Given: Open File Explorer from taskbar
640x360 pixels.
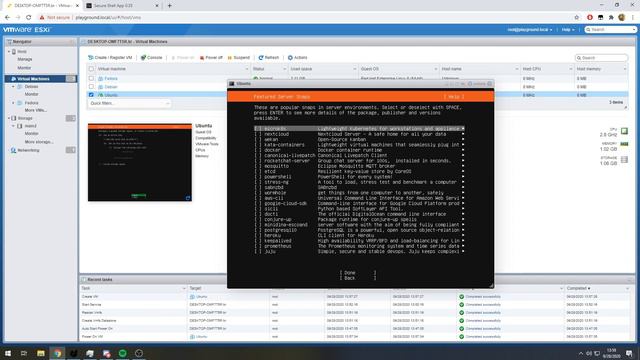Looking at the screenshot, I should click(41, 353).
